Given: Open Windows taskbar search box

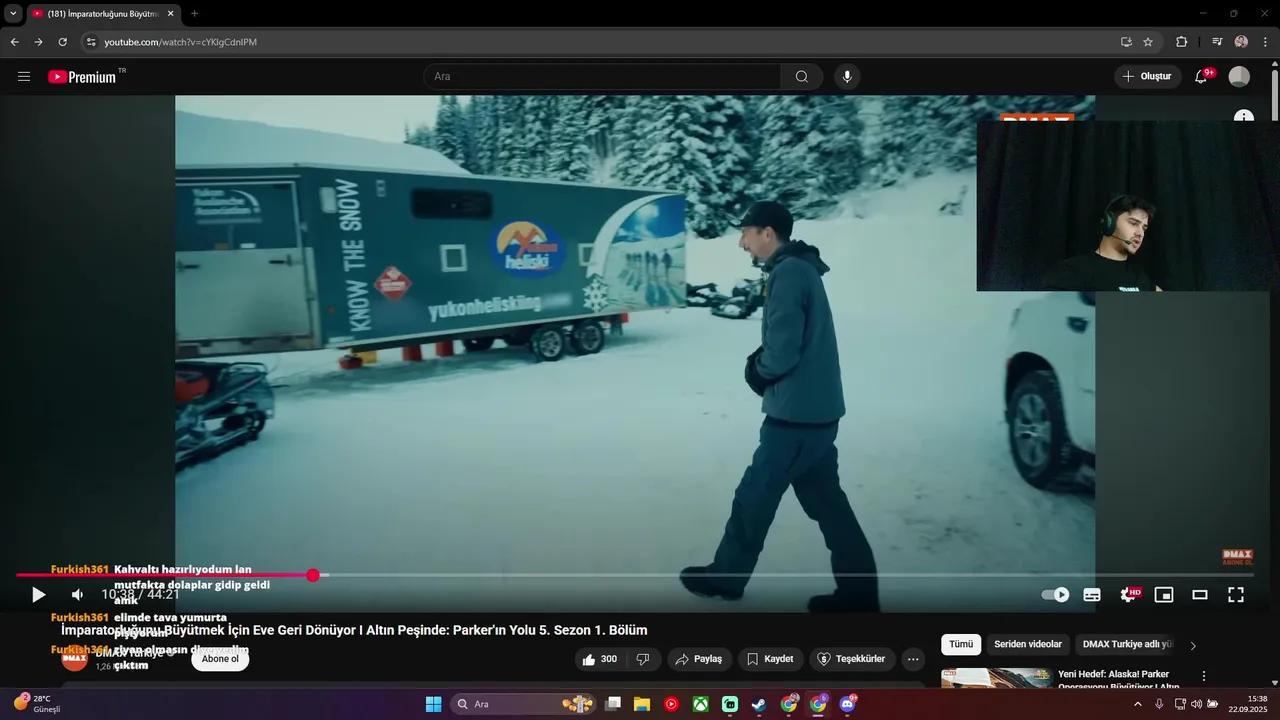Looking at the screenshot, I should click(525, 704).
